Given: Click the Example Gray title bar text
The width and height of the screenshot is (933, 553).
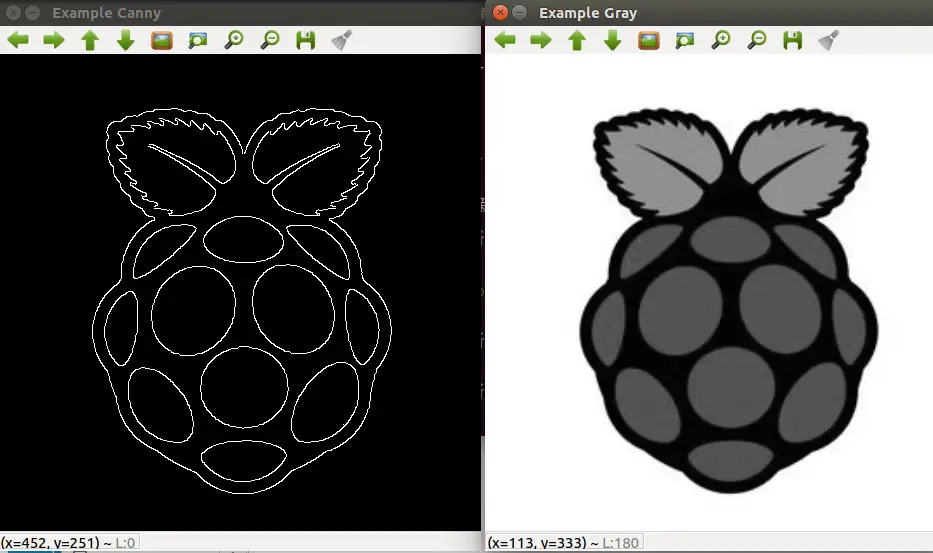Looking at the screenshot, I should tap(588, 13).
